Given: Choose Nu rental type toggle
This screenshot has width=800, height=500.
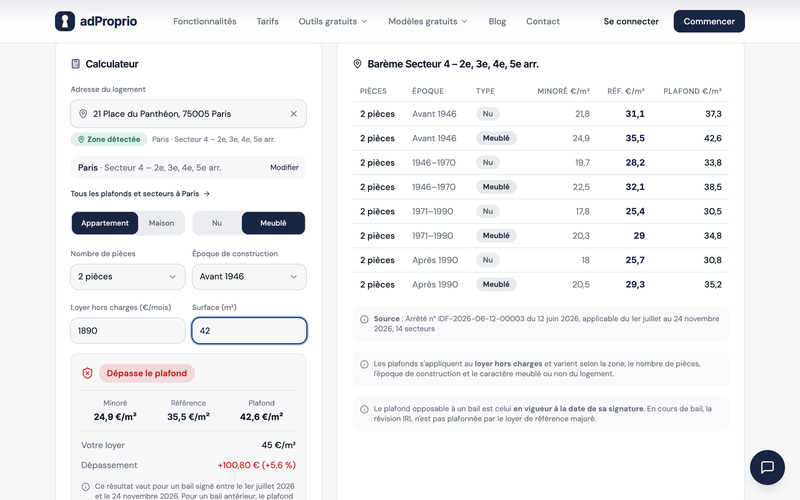Looking at the screenshot, I should pyautogui.click(x=217, y=223).
